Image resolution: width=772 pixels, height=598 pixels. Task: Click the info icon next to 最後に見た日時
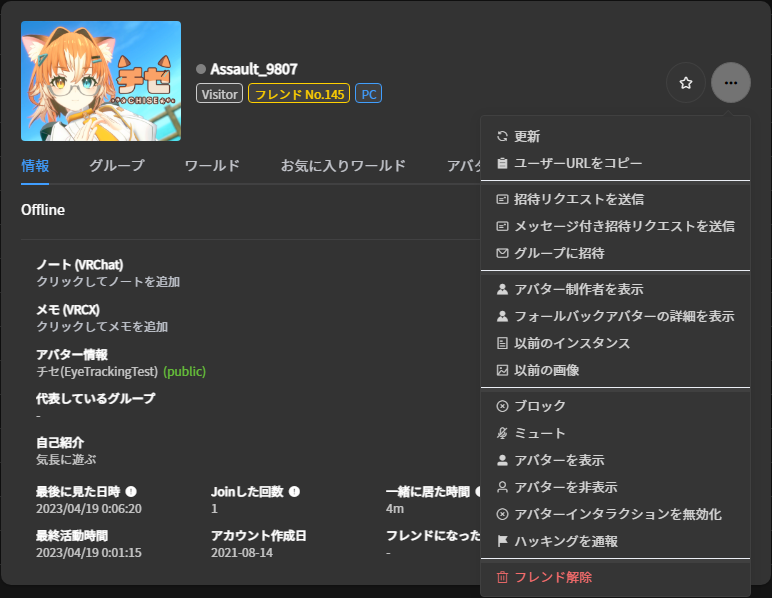131,492
